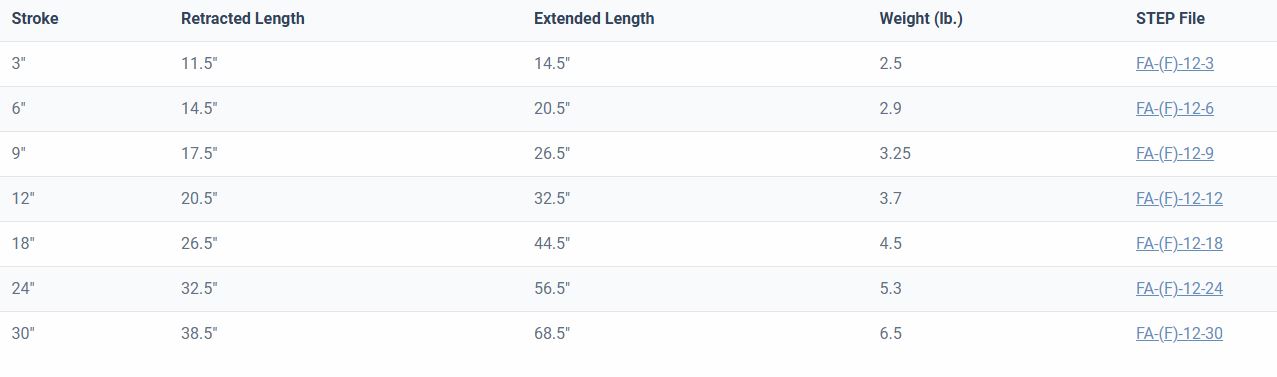Open the FA-(F)-12-3 STEP file link

(x=1175, y=64)
